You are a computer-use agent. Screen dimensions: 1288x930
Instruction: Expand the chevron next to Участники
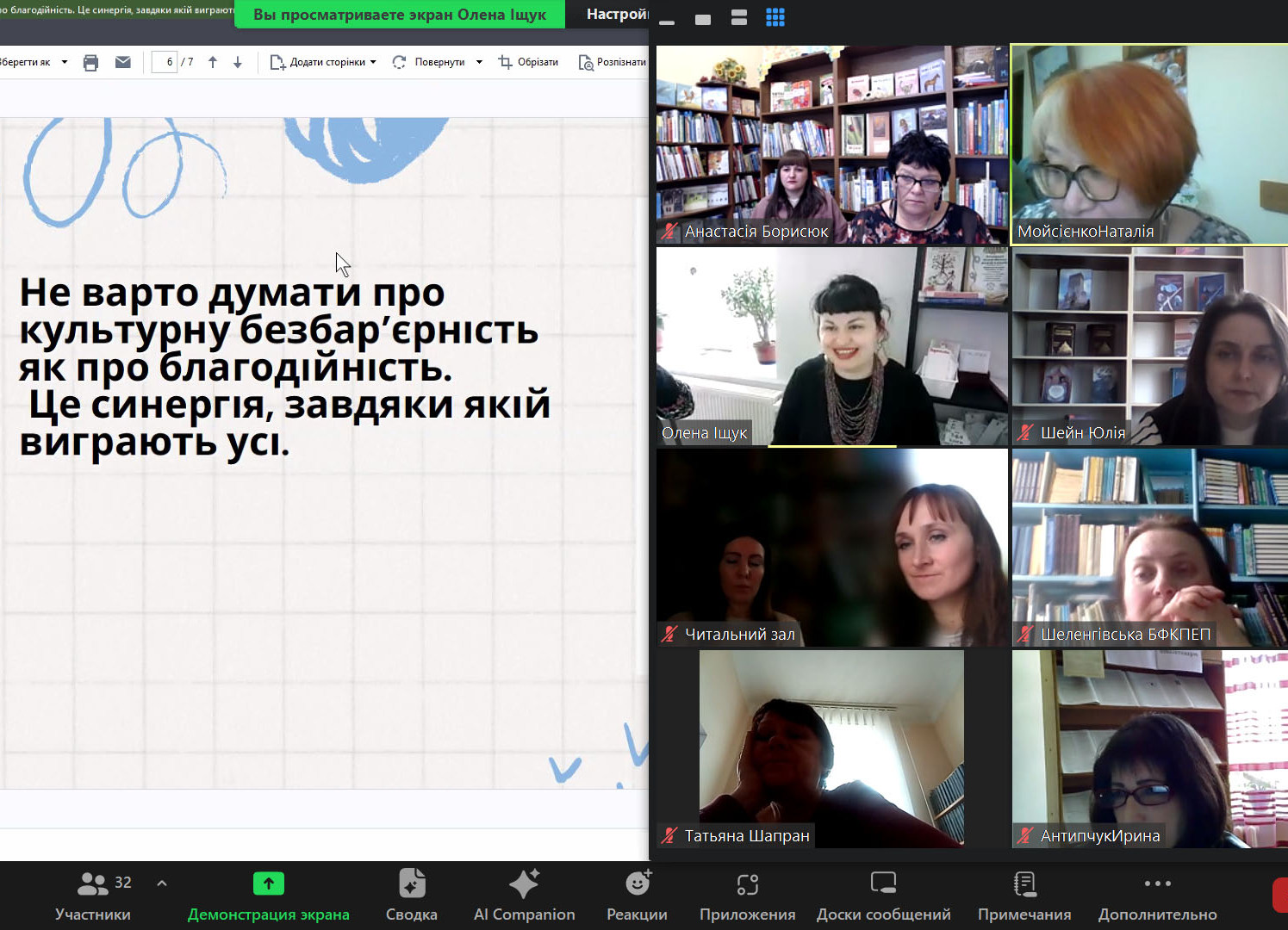[162, 883]
